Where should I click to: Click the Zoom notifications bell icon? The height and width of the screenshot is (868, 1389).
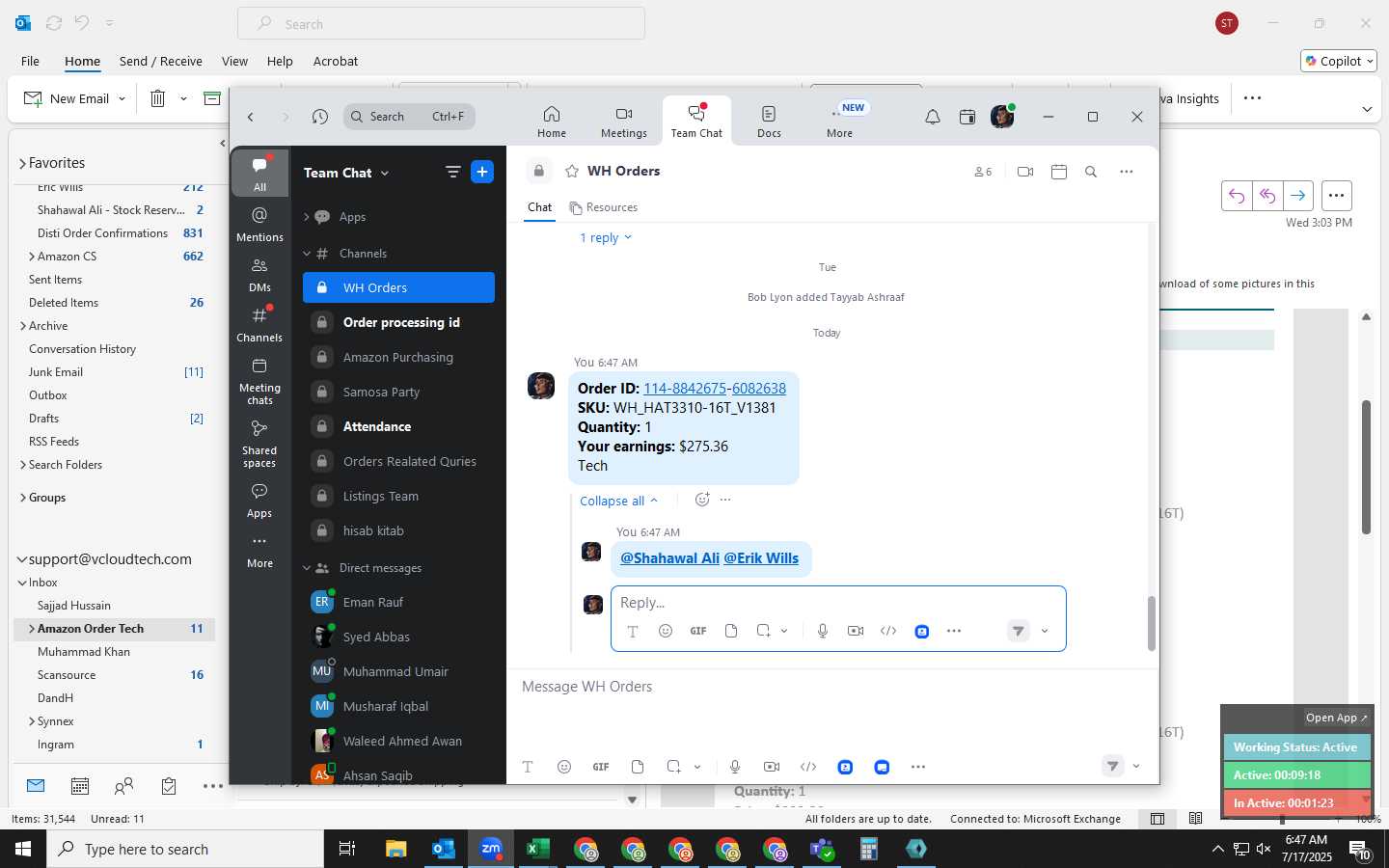(933, 117)
